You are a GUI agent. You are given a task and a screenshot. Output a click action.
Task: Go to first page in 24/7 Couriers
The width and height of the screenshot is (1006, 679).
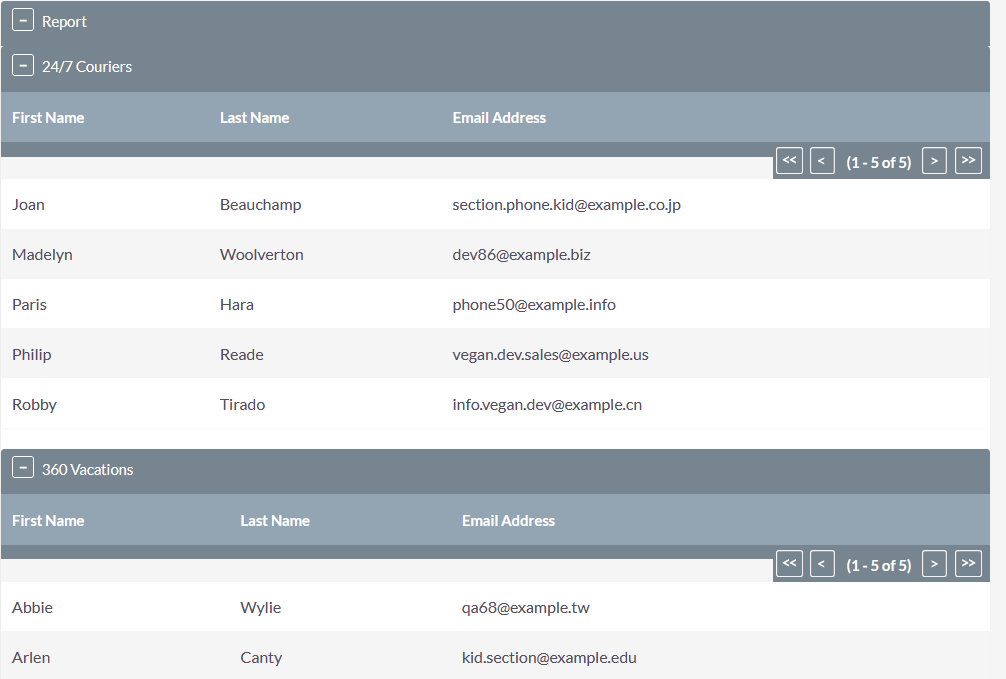(789, 161)
